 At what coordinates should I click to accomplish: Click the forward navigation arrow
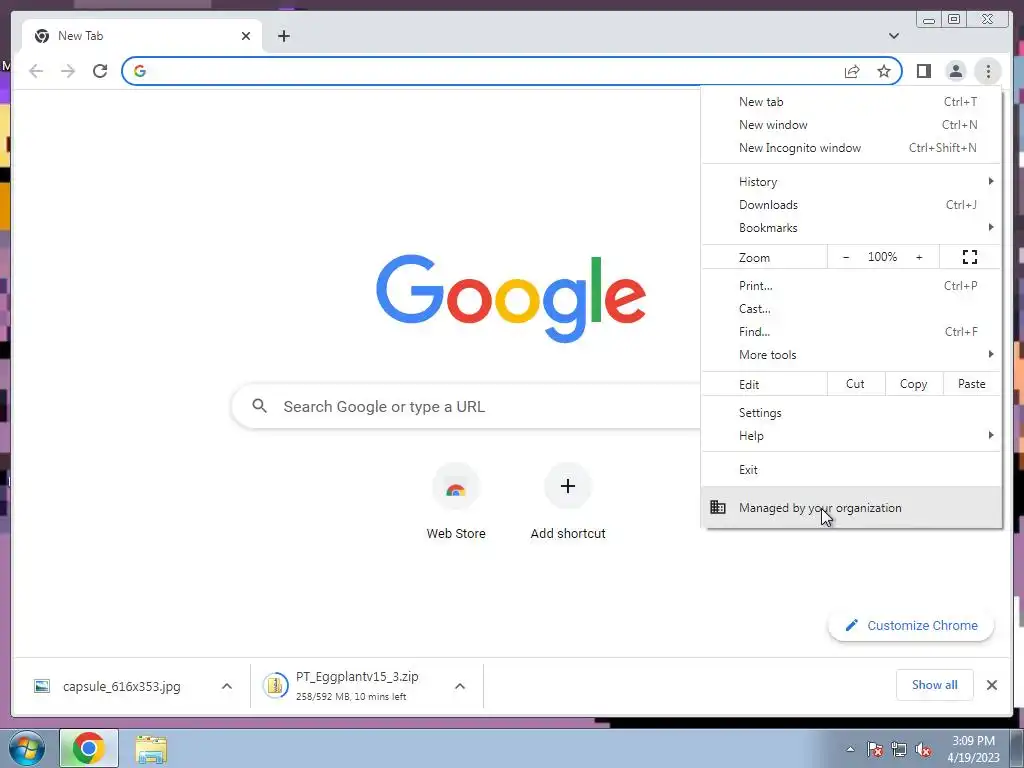point(68,71)
